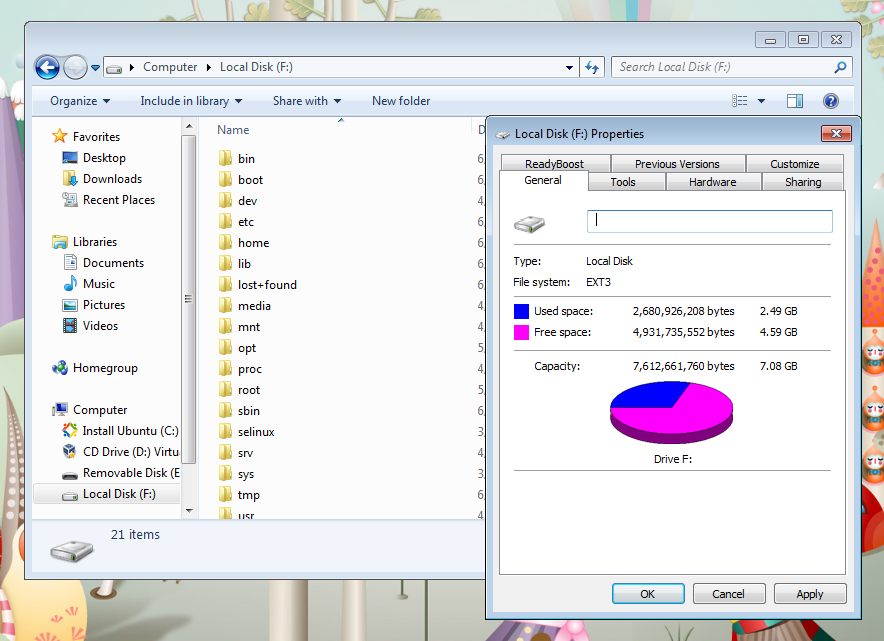This screenshot has width=884, height=641.
Task: Select the etc folder
Action: click(x=246, y=222)
